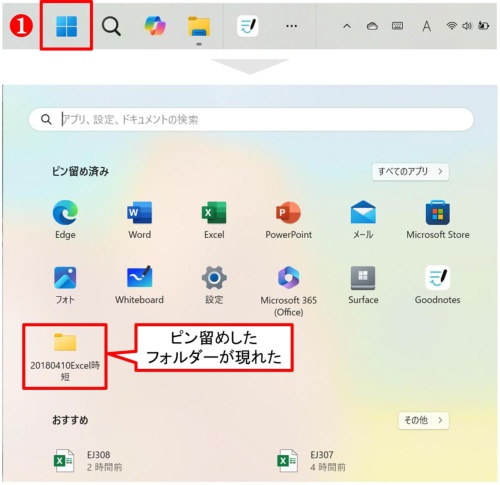Launch Excel from pinned apps
Image resolution: width=500 pixels, height=485 pixels.
click(214, 220)
